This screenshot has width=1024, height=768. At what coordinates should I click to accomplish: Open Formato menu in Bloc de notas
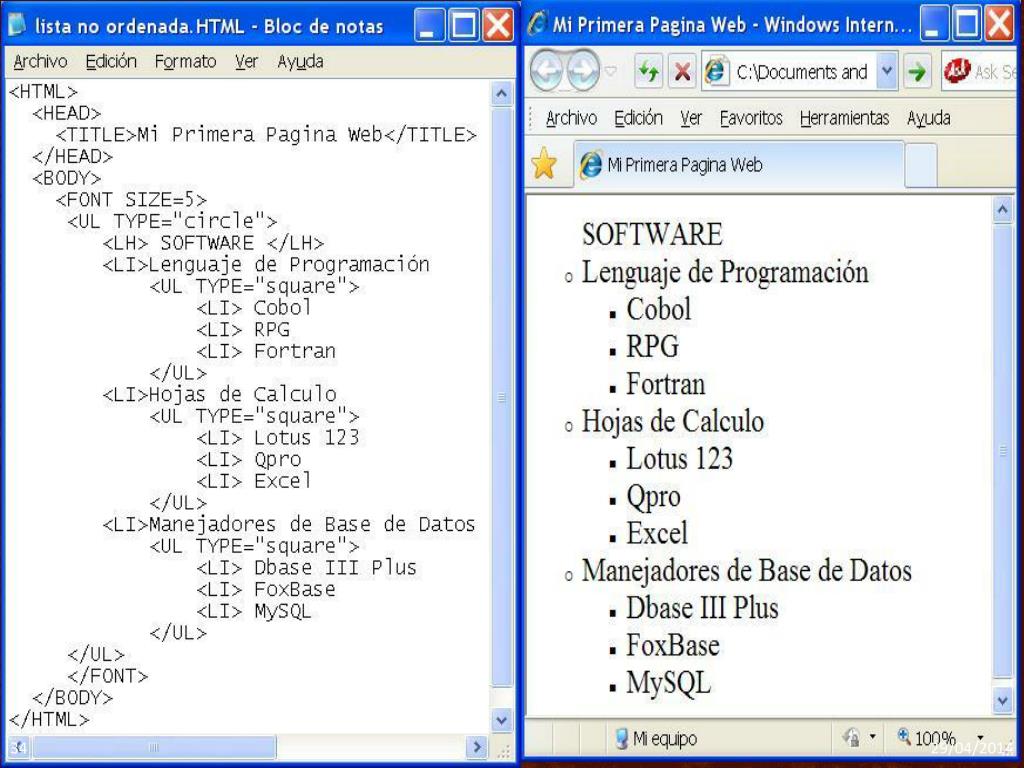click(185, 61)
